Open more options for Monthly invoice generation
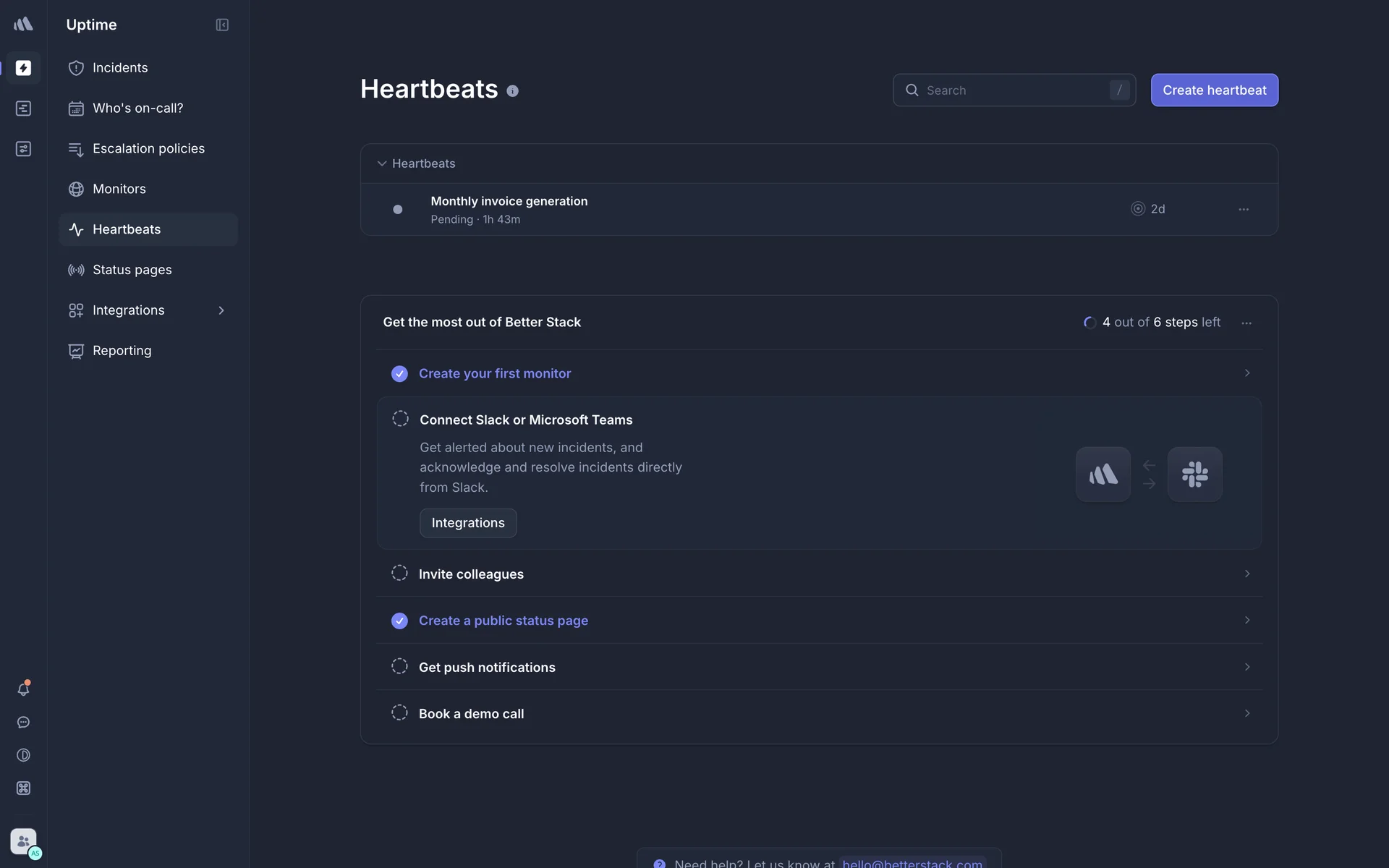 point(1244,209)
